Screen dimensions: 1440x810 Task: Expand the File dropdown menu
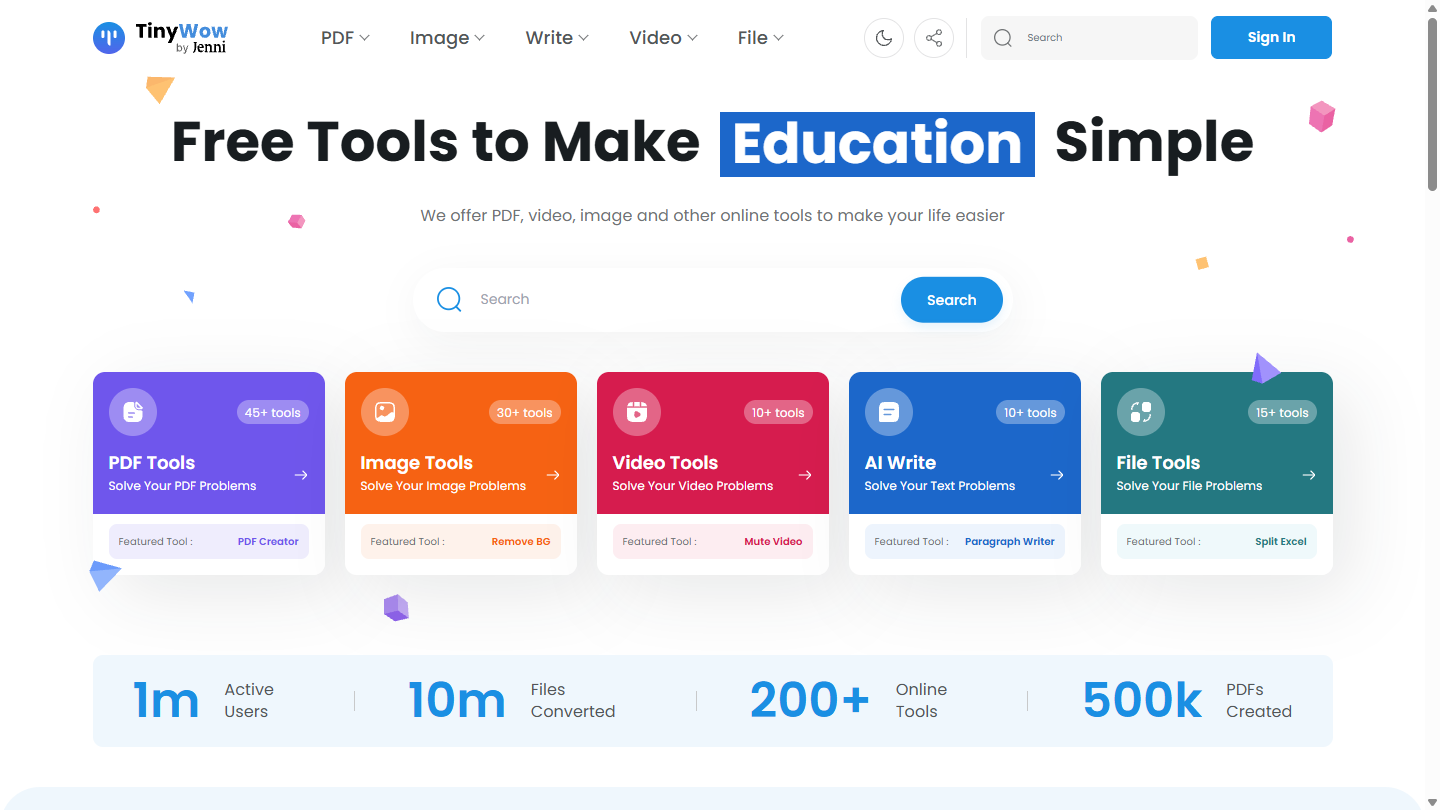click(760, 38)
